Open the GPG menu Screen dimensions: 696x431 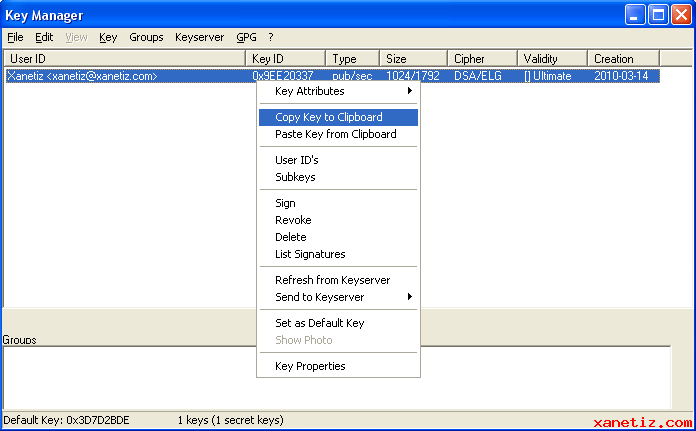pyautogui.click(x=246, y=37)
